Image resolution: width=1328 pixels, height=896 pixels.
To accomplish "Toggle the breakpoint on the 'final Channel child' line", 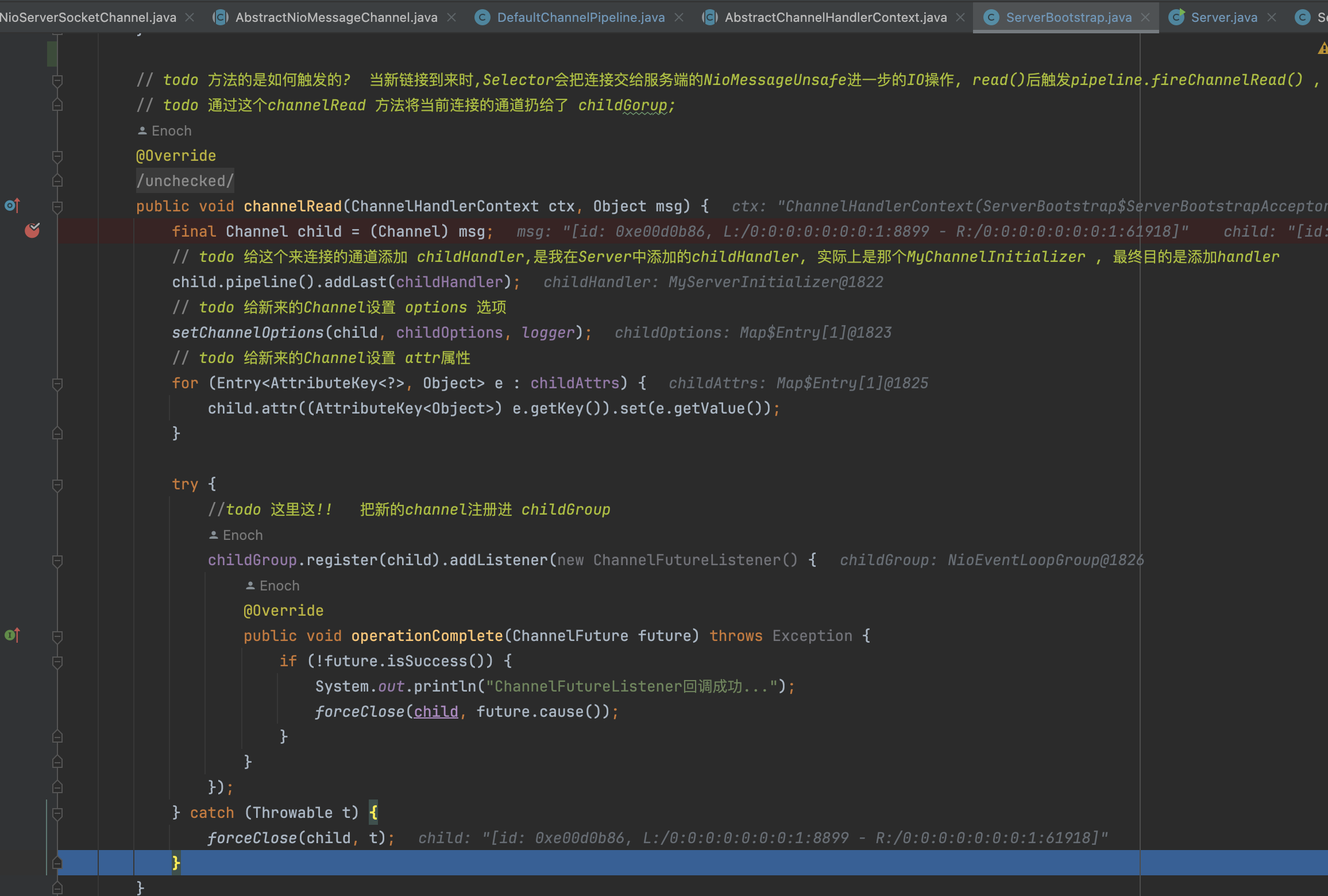I will (x=32, y=230).
